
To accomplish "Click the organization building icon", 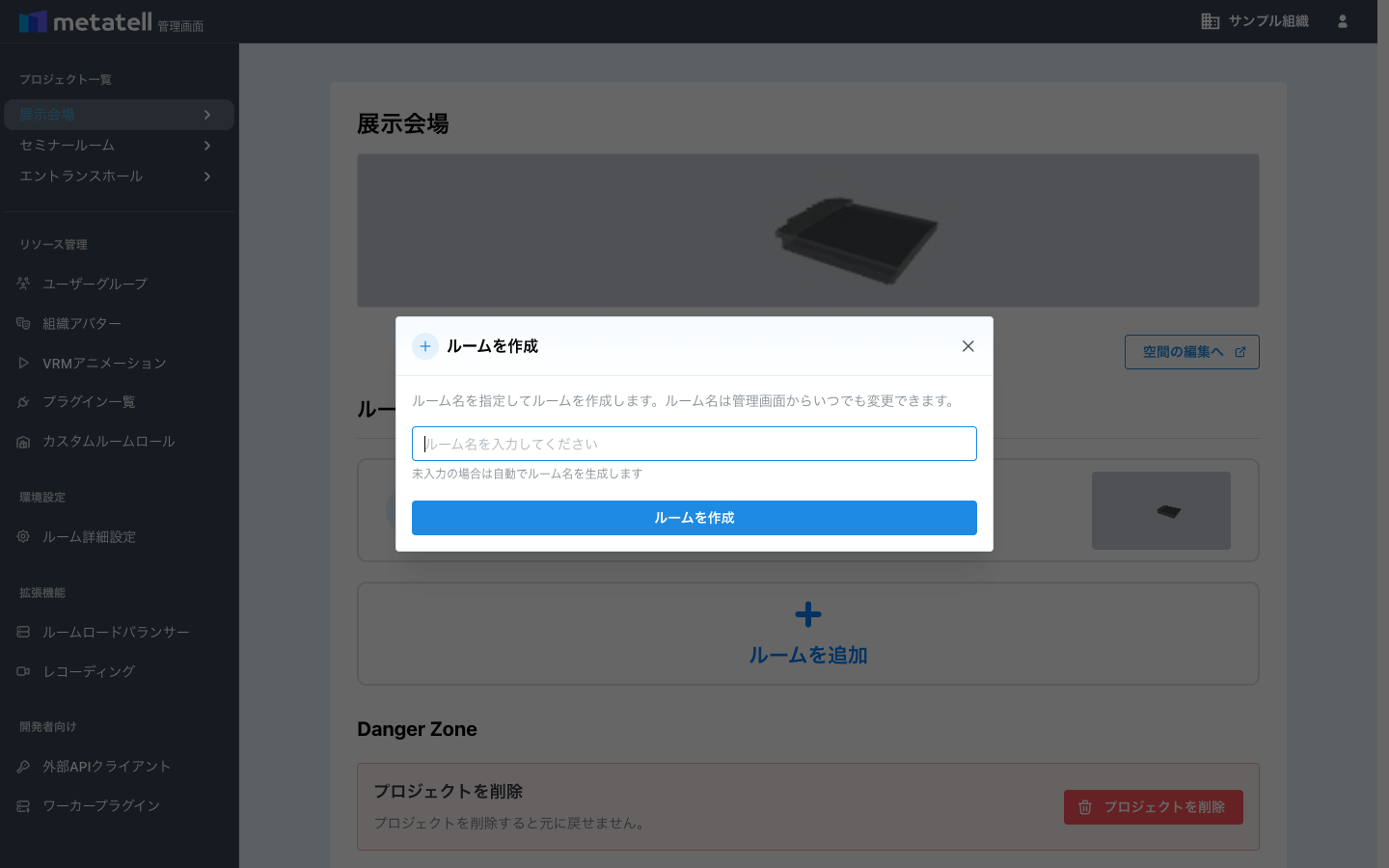I will (1211, 21).
